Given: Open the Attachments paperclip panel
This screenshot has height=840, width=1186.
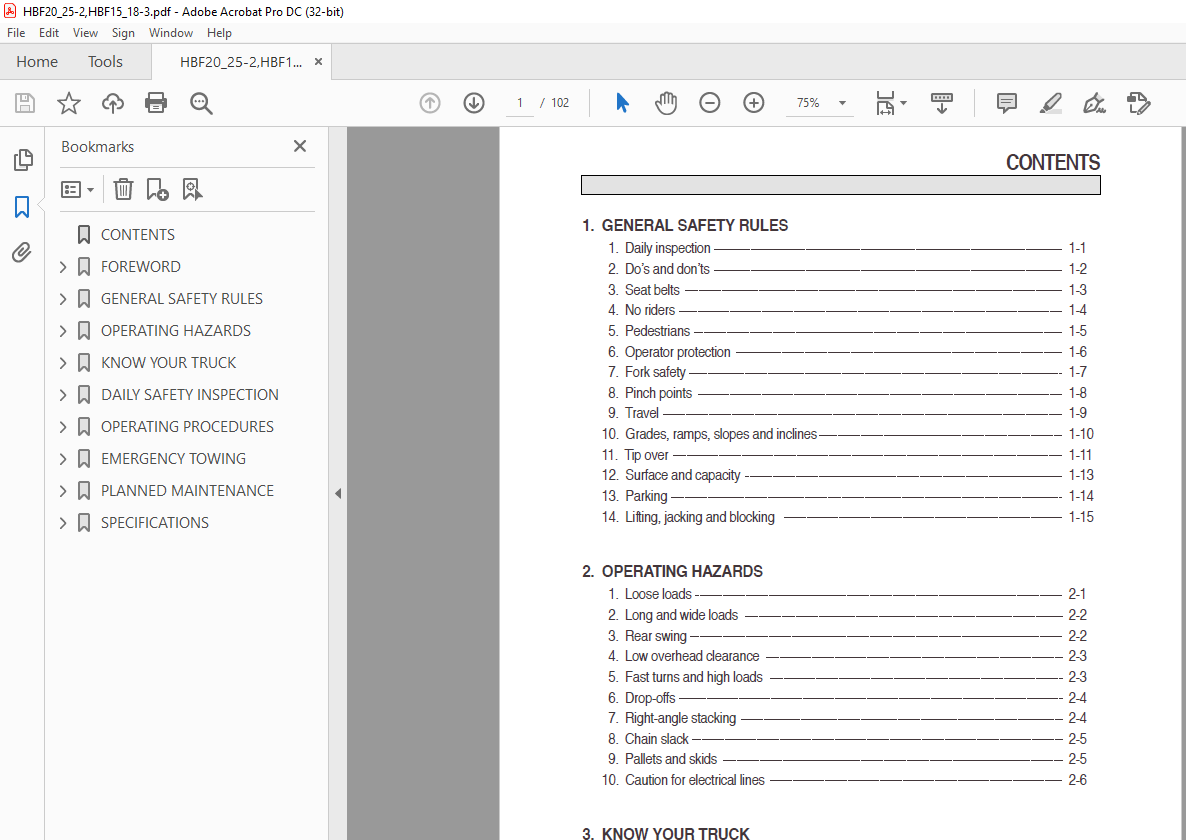Looking at the screenshot, I should (x=22, y=253).
